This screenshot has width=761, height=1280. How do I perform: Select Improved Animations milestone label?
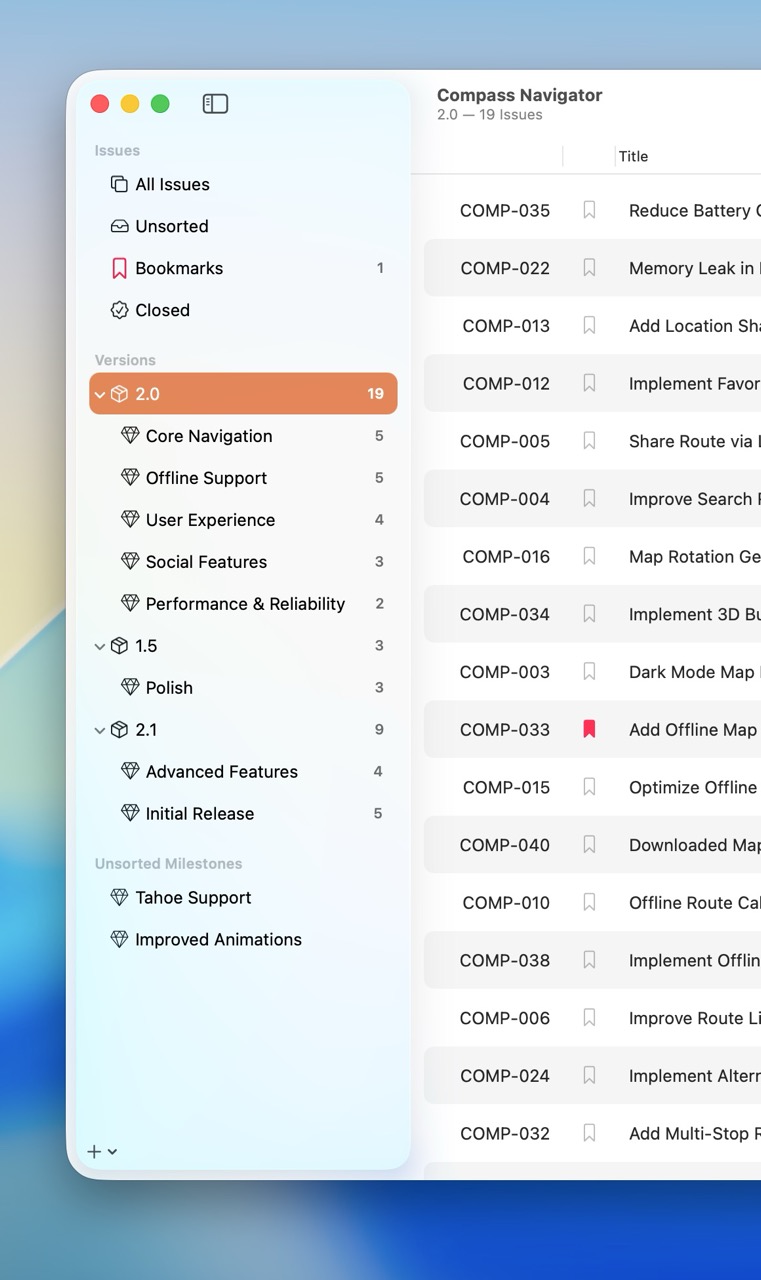coord(218,940)
